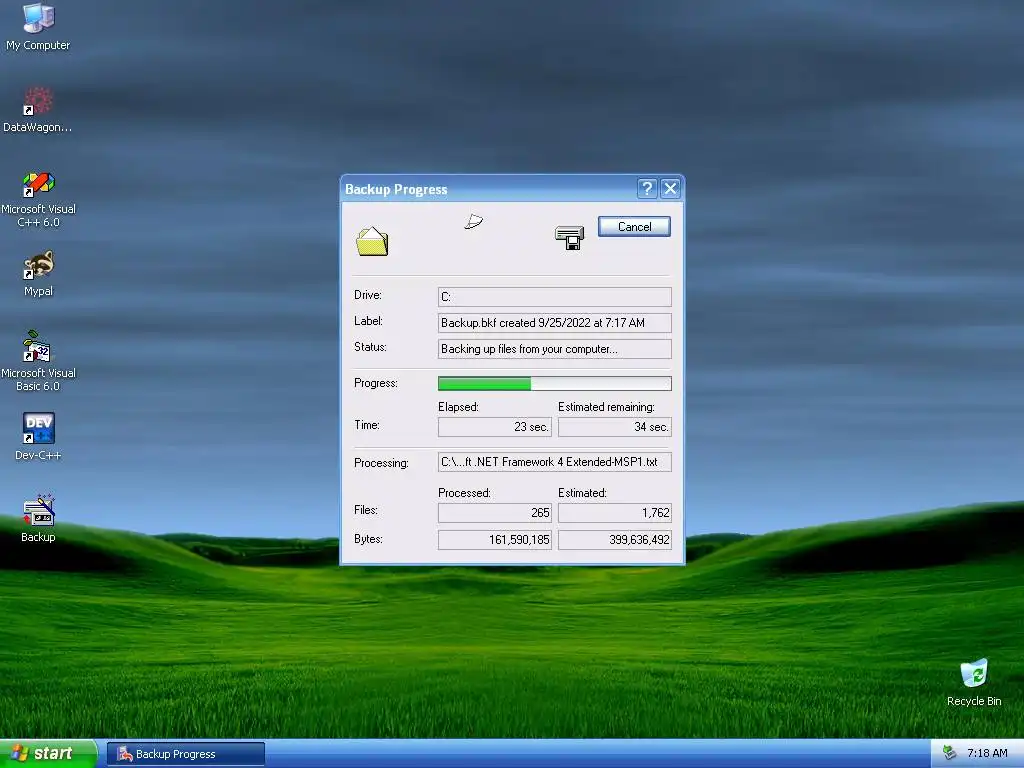Click the processed bytes value 161,590,185
This screenshot has width=1024, height=768.
point(494,539)
